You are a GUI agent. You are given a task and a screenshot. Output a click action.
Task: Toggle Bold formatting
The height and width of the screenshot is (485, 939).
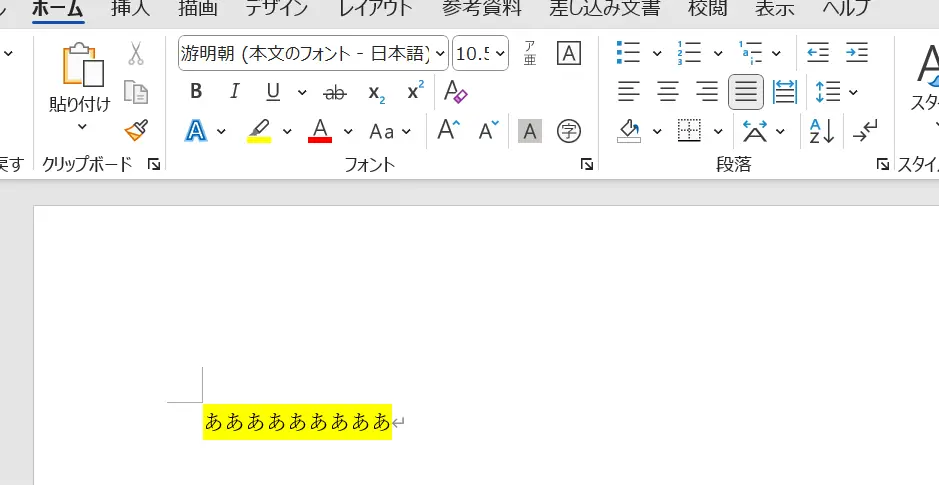click(196, 92)
